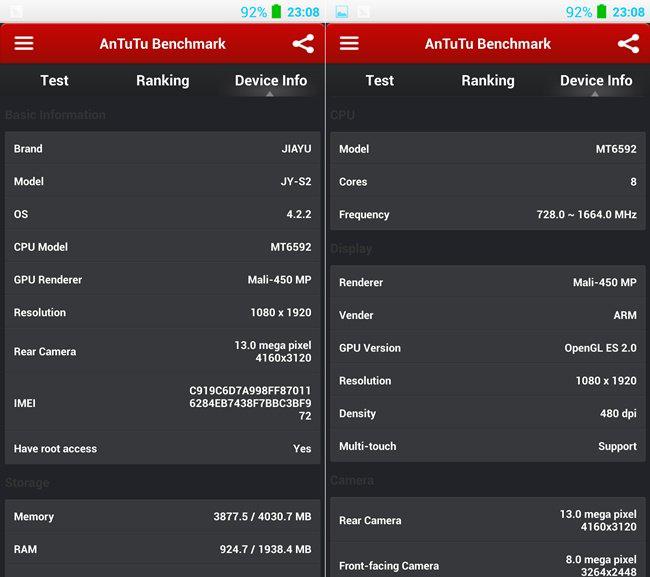Select the Brand JIAYU row
This screenshot has width=650, height=577.
tap(162, 148)
